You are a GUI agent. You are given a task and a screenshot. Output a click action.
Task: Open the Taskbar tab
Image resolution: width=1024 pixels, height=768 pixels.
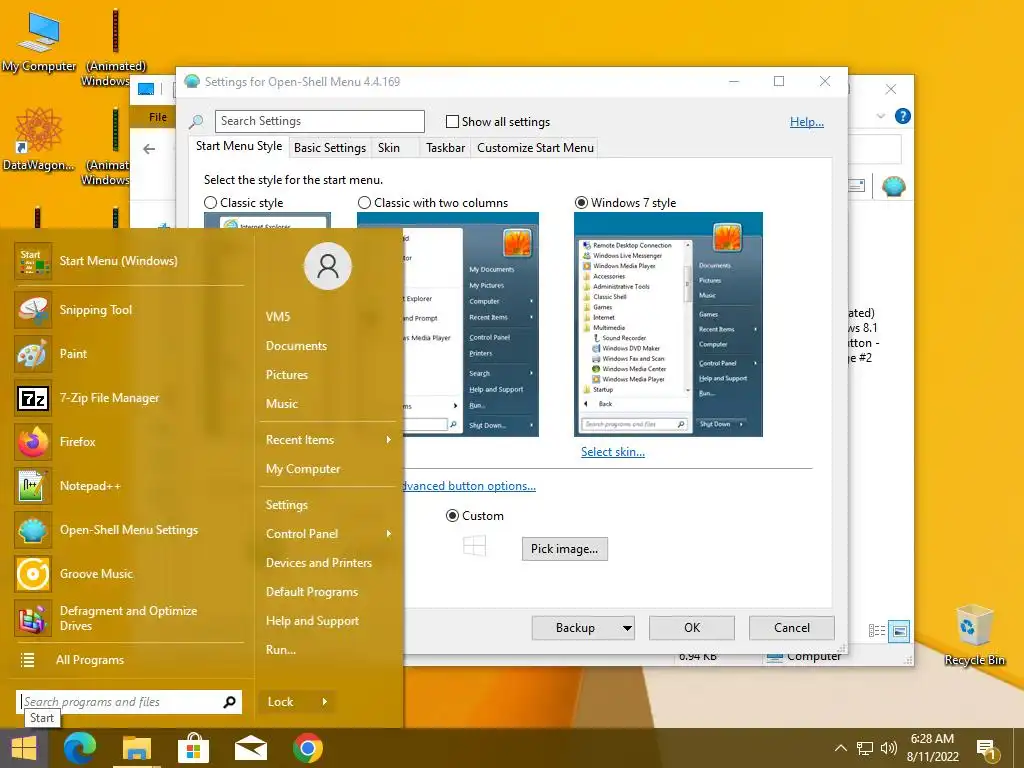(445, 148)
